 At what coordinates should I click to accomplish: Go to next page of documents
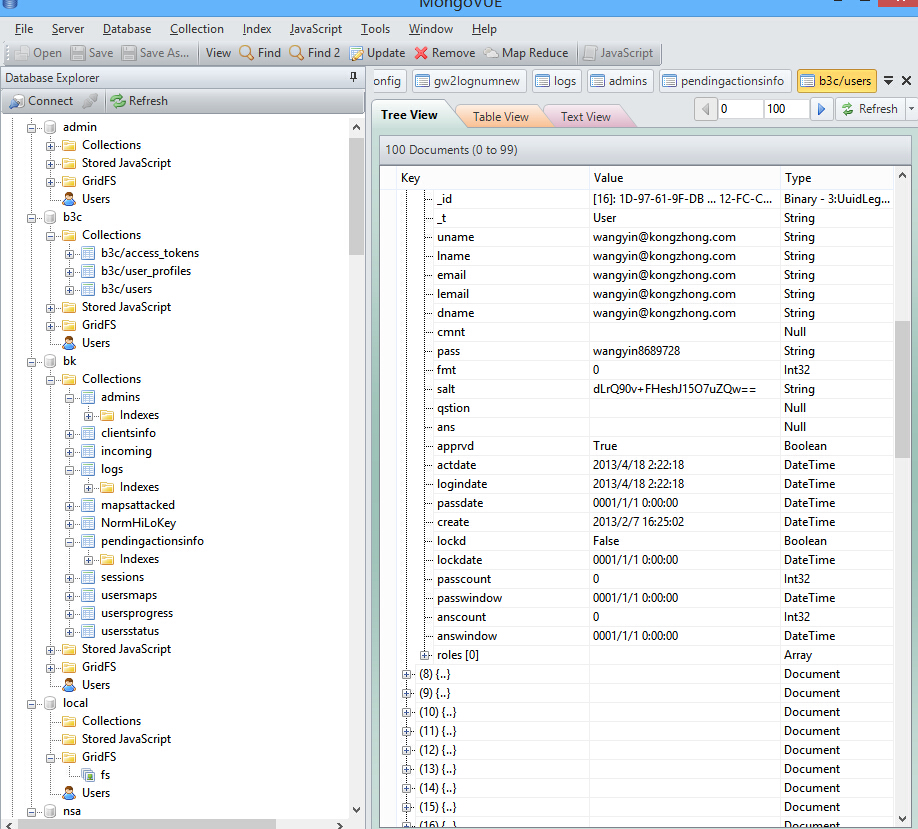click(821, 109)
